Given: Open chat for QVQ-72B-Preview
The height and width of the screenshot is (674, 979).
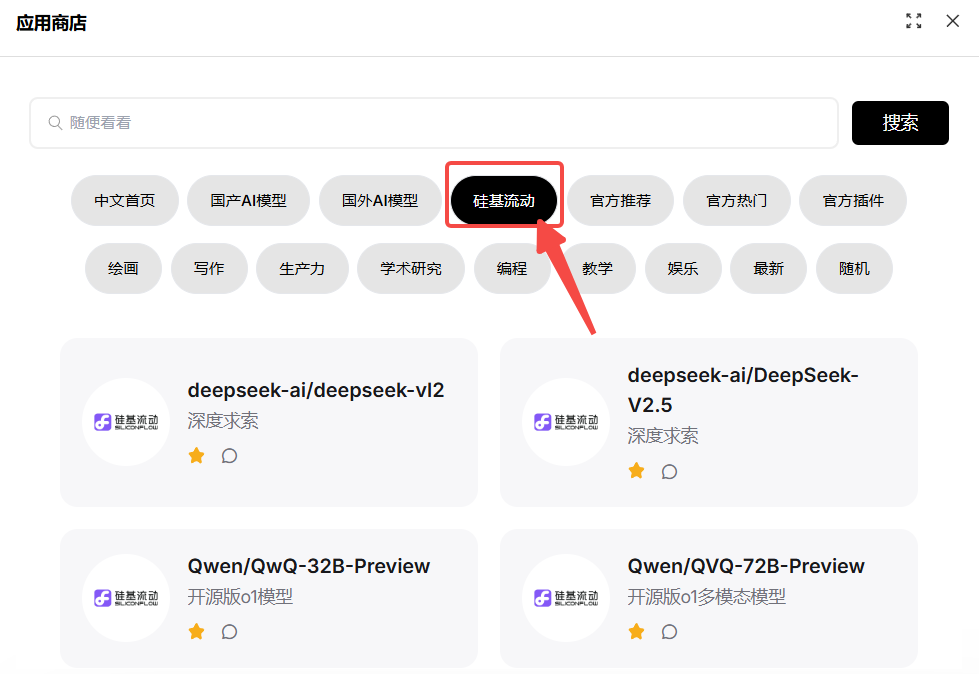Looking at the screenshot, I should point(669,632).
